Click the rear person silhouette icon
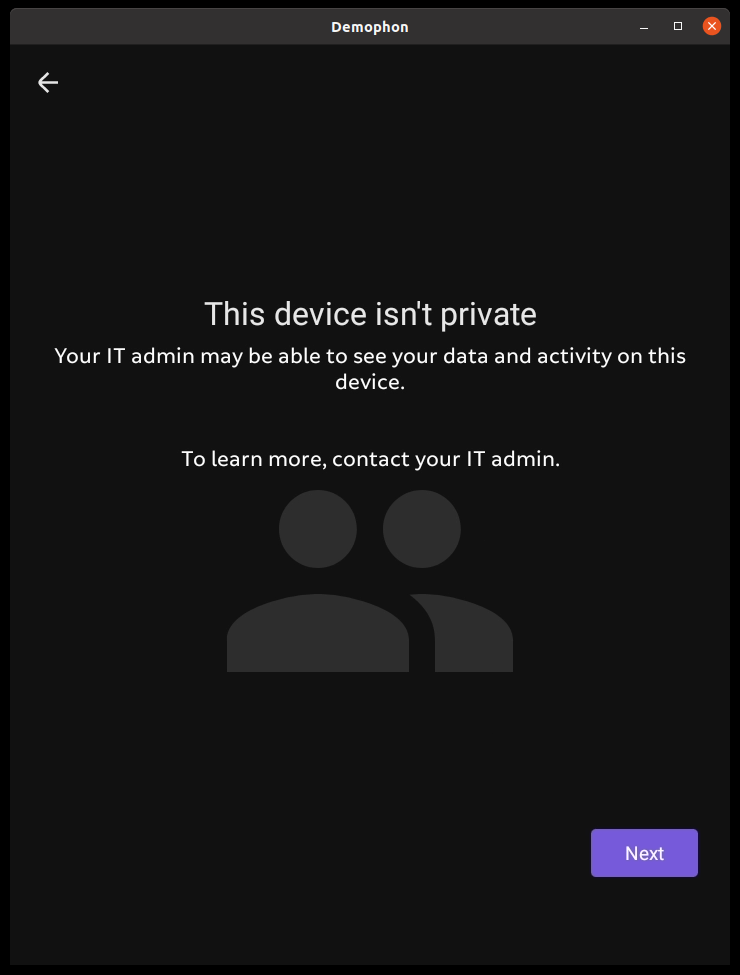Screen dimensions: 740x975 pos(448,581)
